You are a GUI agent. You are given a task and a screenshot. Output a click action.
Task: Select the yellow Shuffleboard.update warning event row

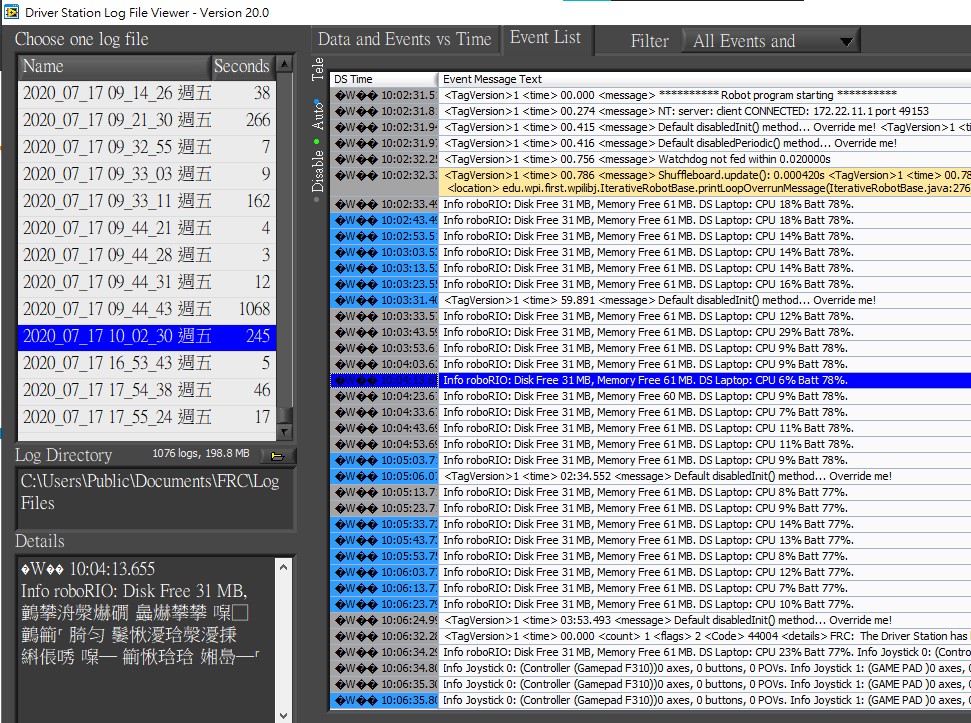pyautogui.click(x=650, y=182)
